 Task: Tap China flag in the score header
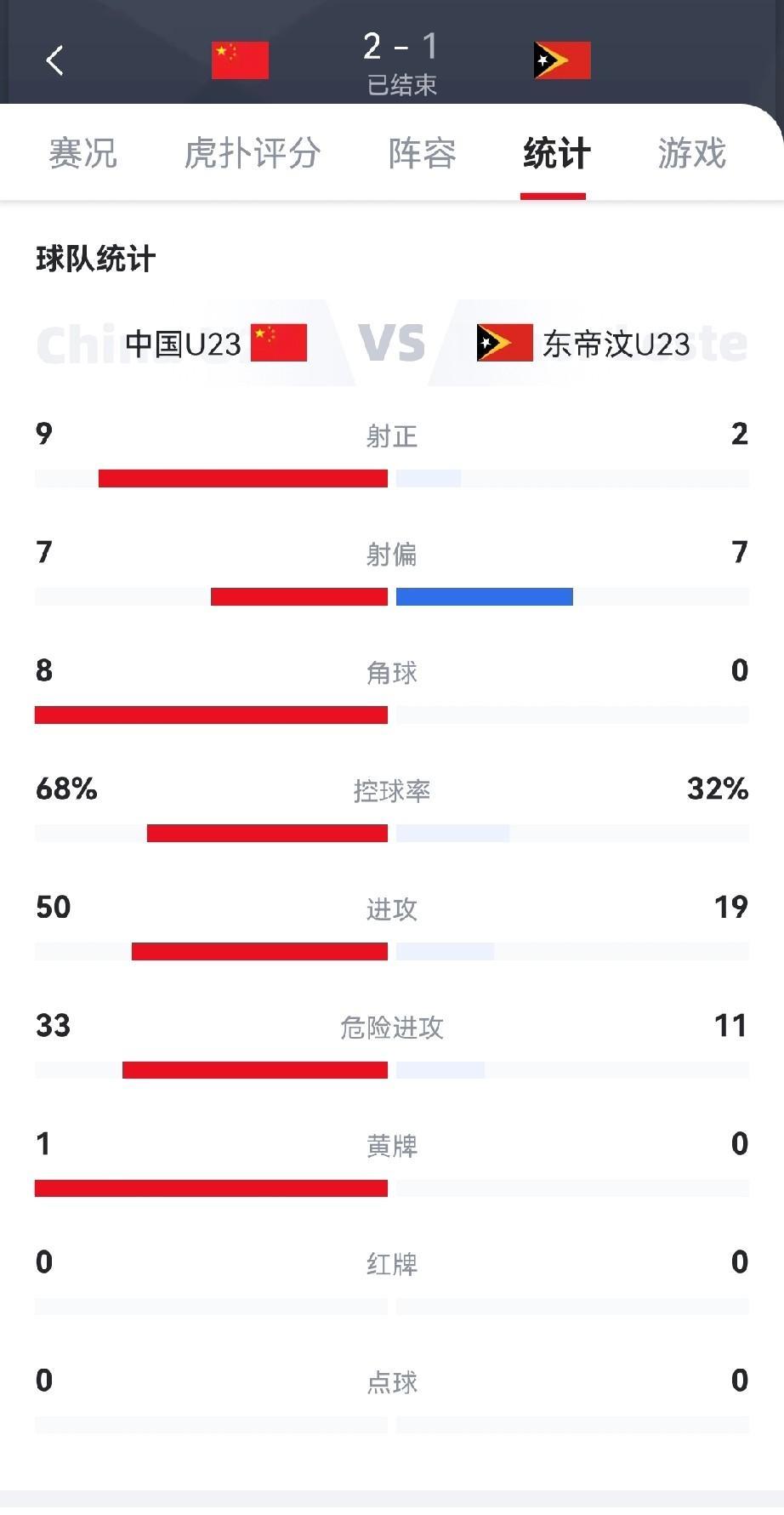[x=240, y=60]
